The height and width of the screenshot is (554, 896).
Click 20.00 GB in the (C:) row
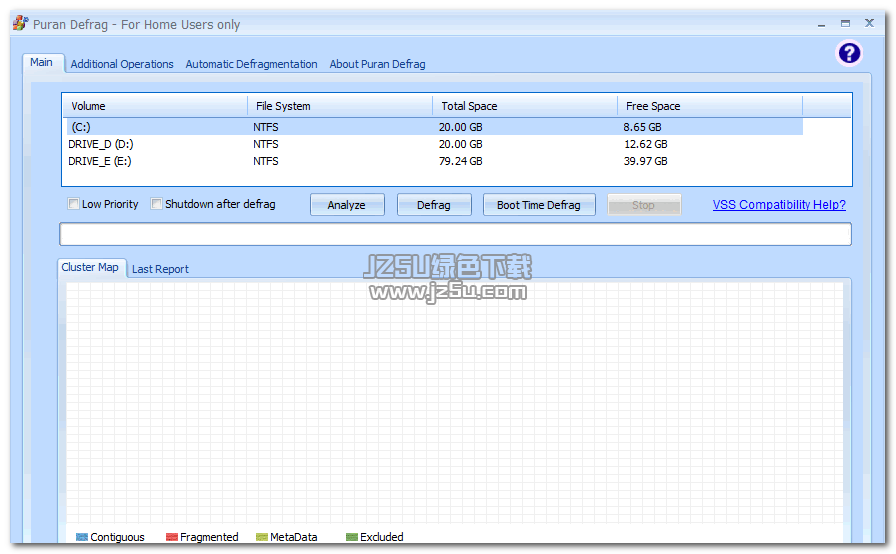tap(461, 127)
